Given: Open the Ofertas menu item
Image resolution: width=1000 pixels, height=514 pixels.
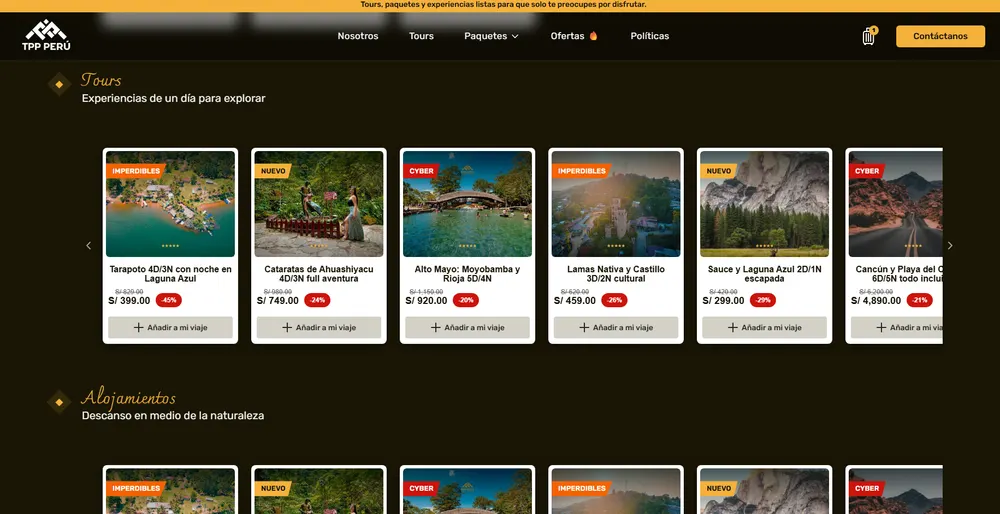Looking at the screenshot, I should click(x=574, y=36).
